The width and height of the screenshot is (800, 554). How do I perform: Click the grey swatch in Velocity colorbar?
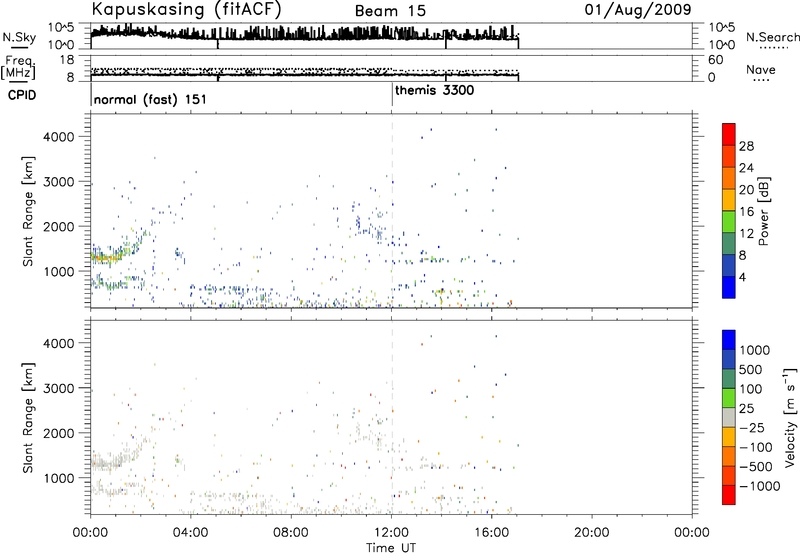729,417
